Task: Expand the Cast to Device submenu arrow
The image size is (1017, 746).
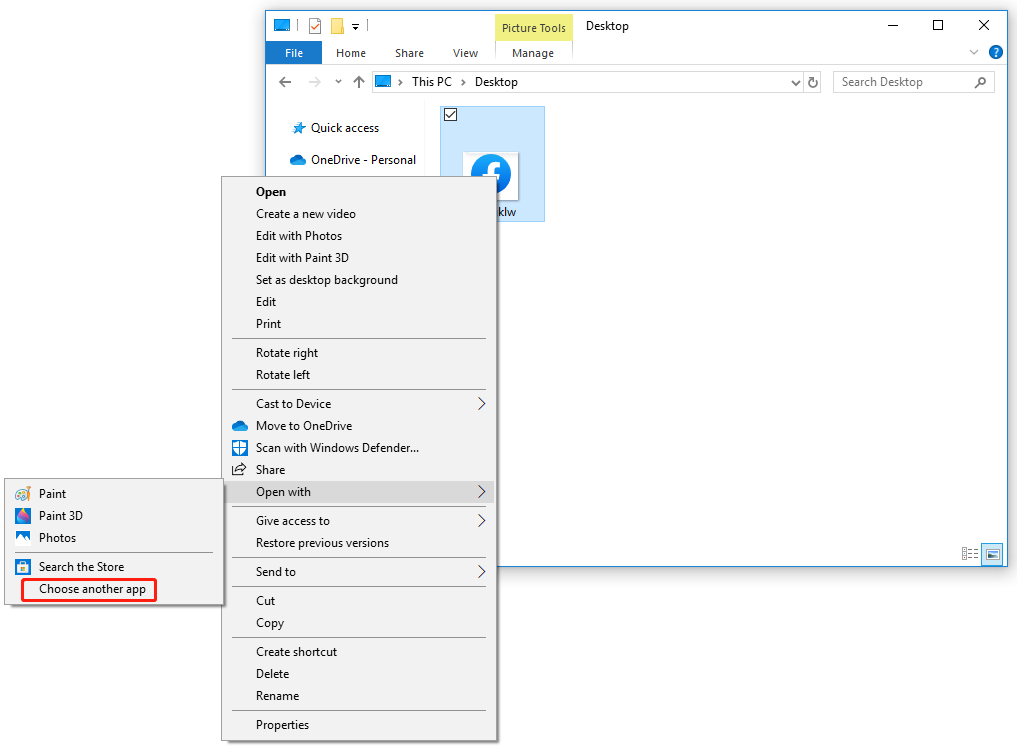Action: (481, 404)
